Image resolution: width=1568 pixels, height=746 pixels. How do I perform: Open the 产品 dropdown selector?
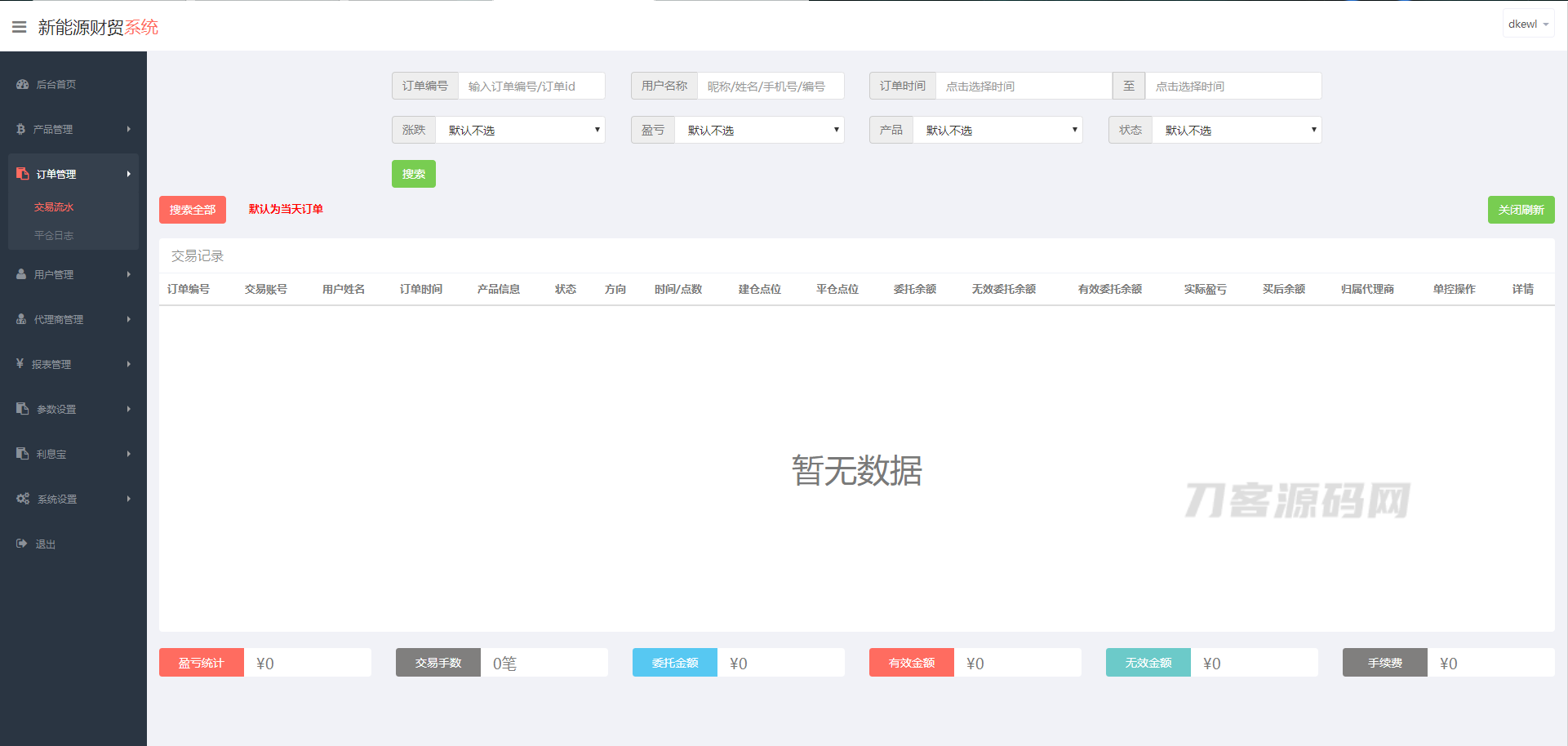coord(997,130)
